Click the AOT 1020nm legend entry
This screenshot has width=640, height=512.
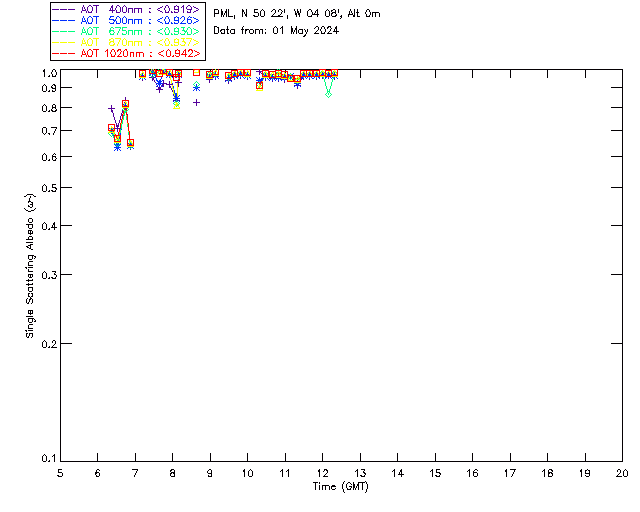point(126,53)
